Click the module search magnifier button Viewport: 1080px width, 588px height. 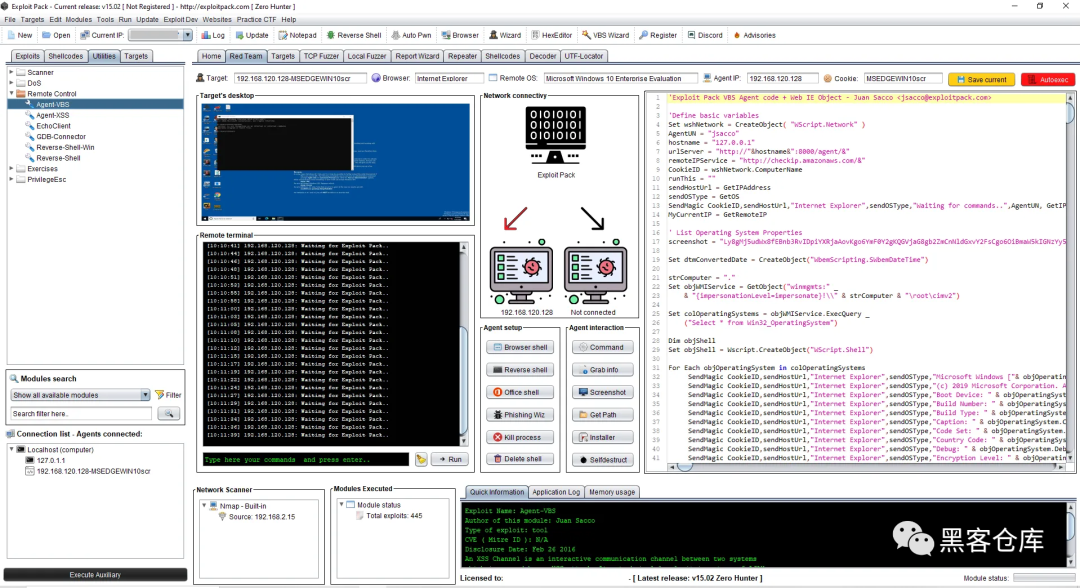pos(169,413)
